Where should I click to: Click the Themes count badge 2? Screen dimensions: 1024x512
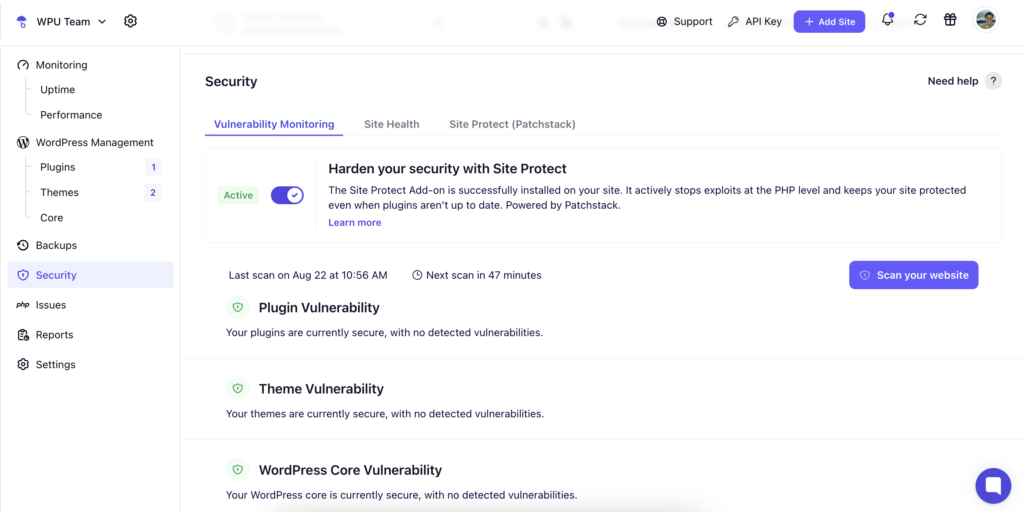[153, 193]
